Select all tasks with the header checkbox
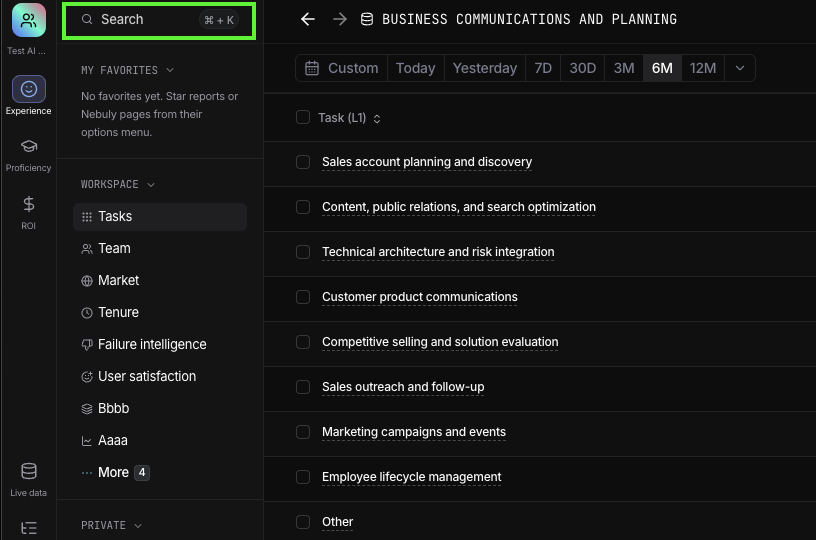The image size is (816, 540). [303, 117]
